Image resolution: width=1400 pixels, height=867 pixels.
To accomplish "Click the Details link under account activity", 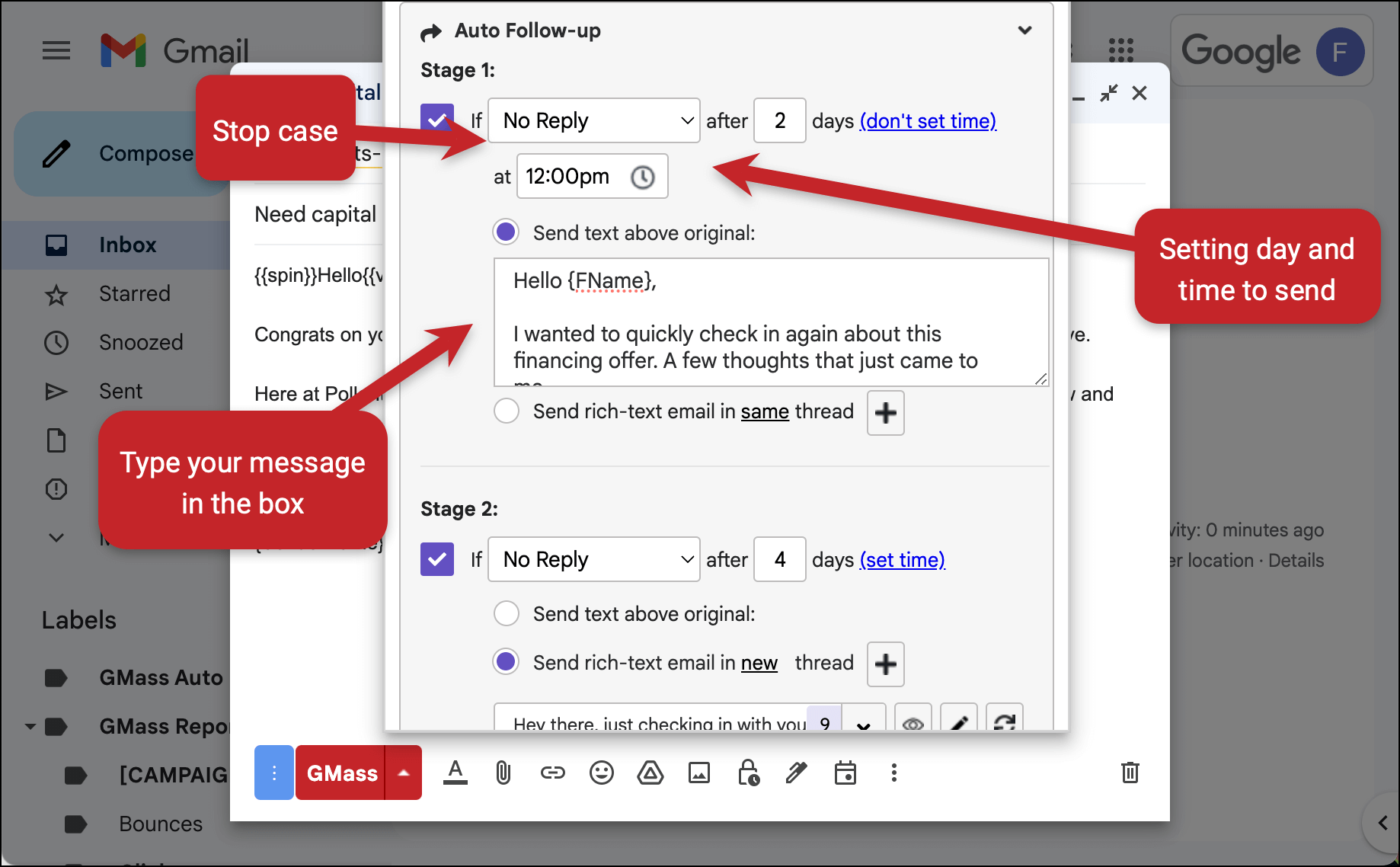I will 1296,561.
